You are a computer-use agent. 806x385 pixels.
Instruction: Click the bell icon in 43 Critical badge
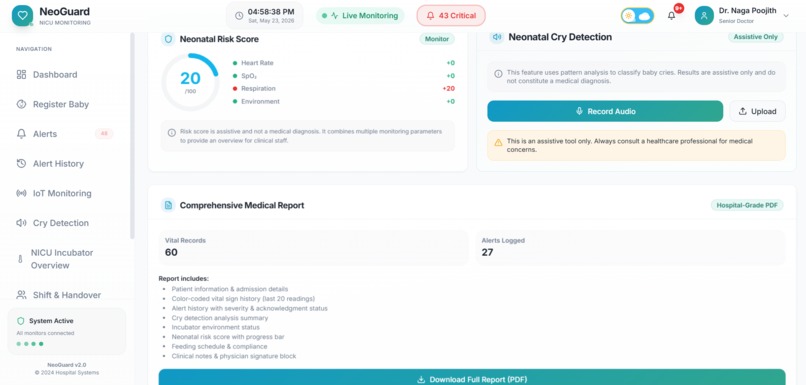[x=431, y=16]
